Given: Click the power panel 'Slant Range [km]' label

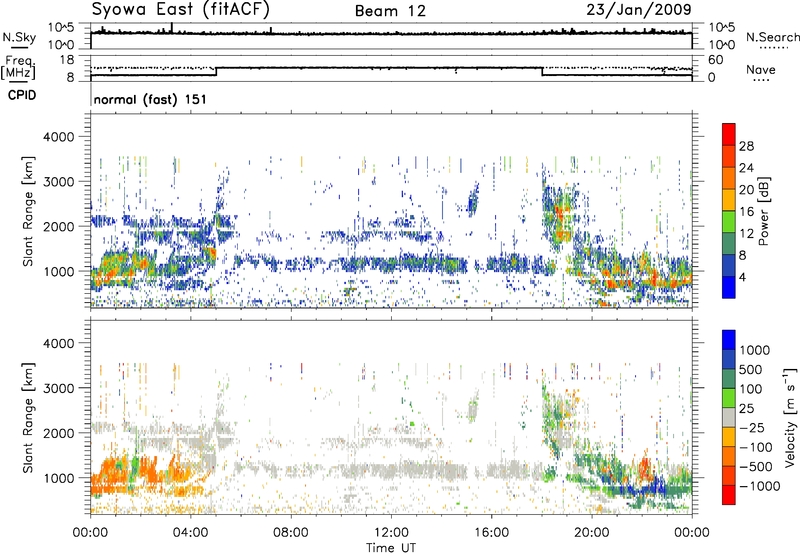Looking at the screenshot, I should tap(28, 211).
